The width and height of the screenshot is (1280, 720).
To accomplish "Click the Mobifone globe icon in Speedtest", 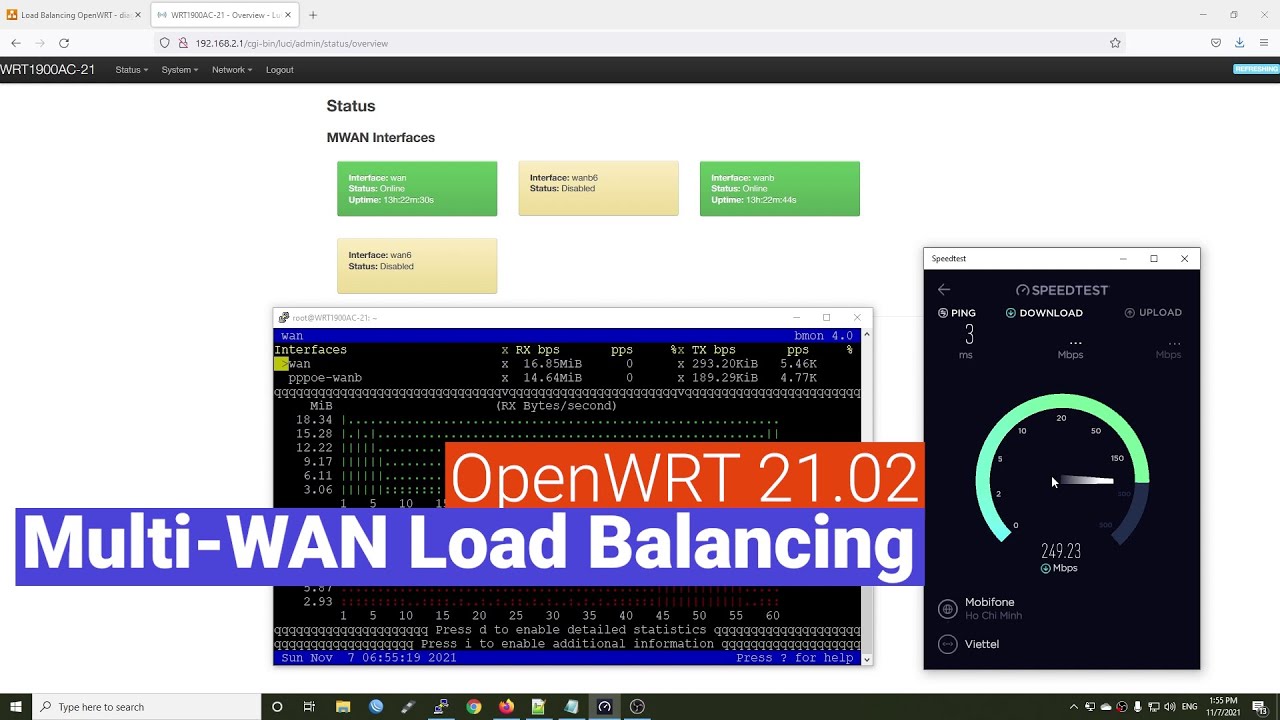I will coord(948,609).
